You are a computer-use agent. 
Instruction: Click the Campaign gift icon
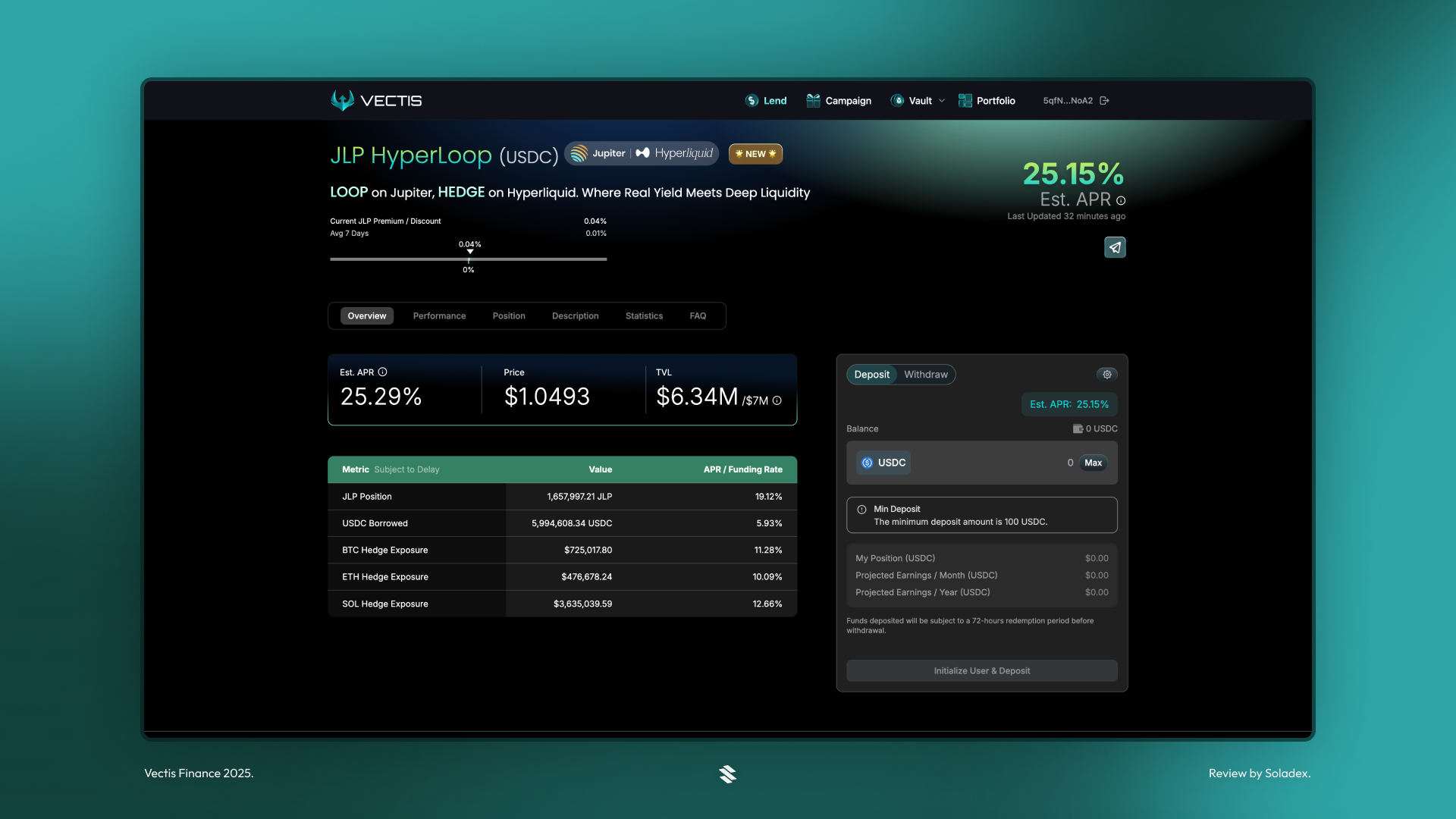[x=813, y=101]
